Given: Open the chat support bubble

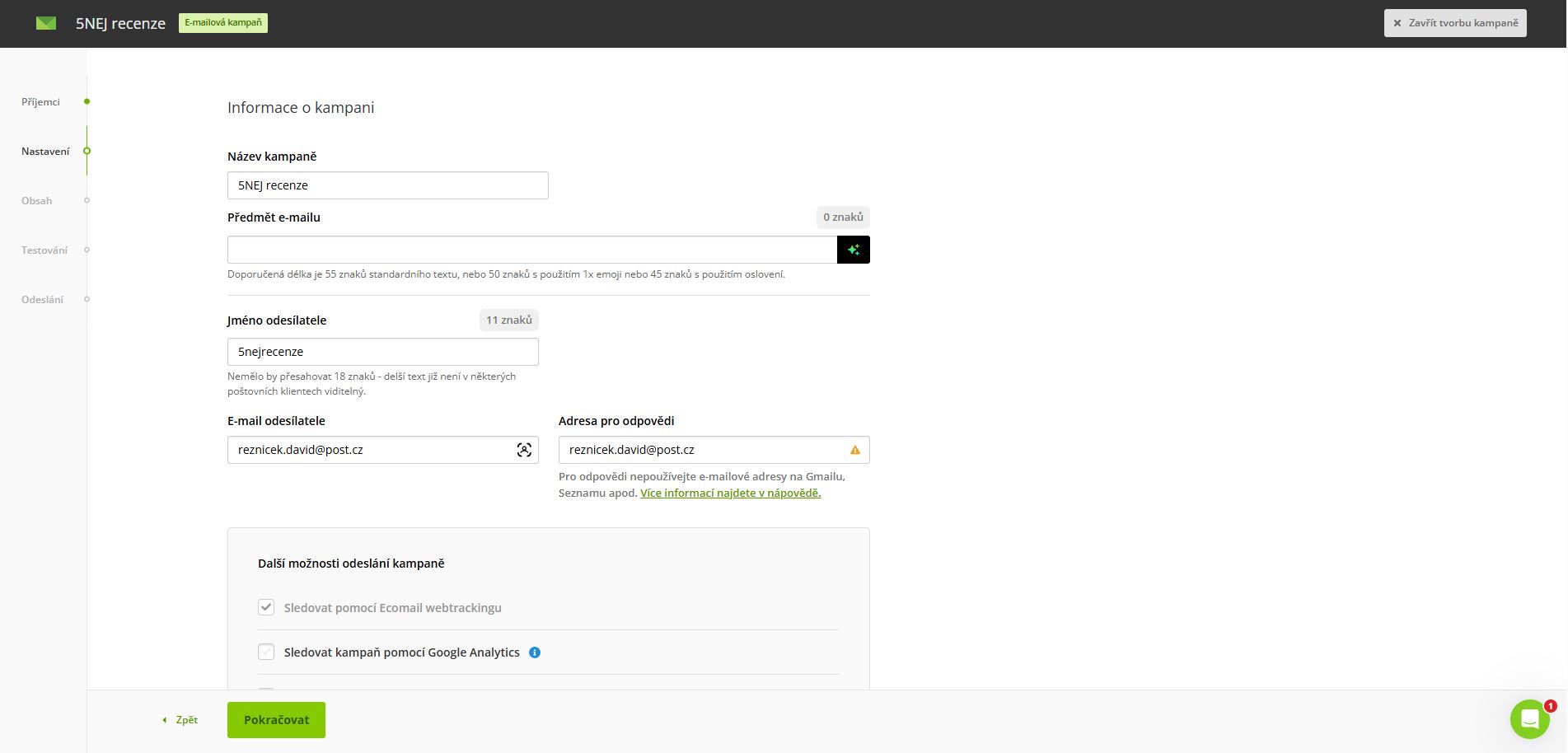Looking at the screenshot, I should click(x=1530, y=719).
